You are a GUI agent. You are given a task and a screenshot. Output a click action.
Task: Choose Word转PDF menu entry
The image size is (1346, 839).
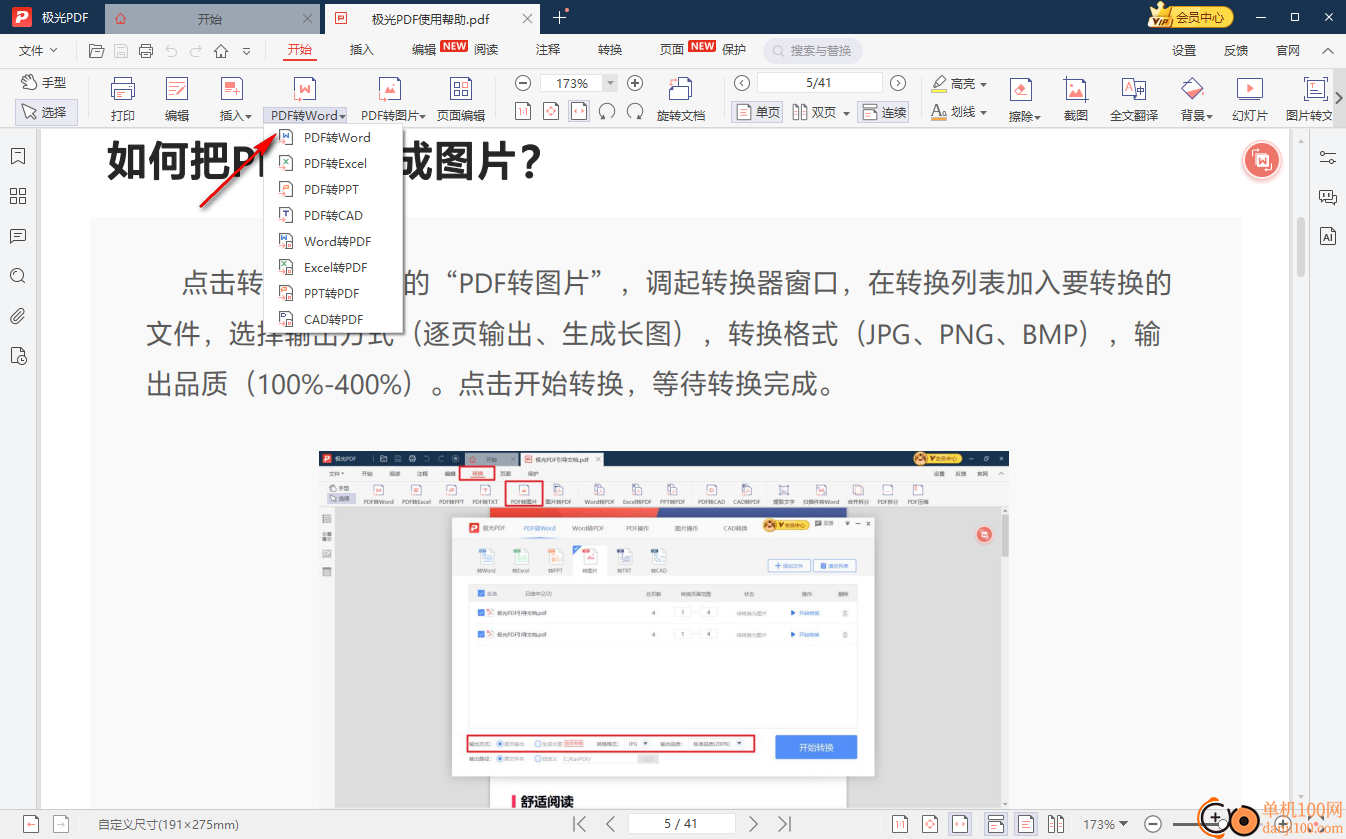333,241
